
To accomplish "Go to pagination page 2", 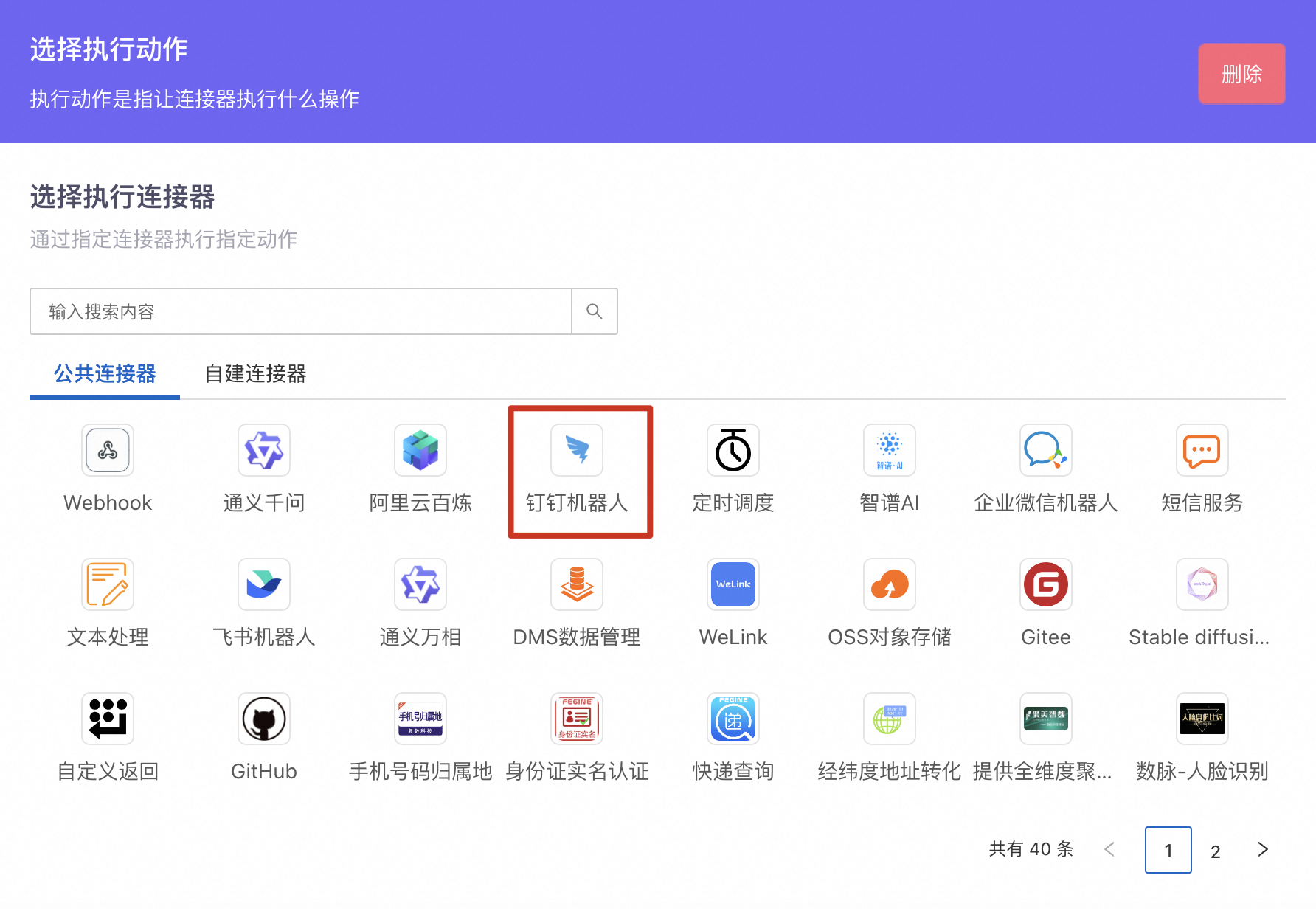I will click(x=1216, y=850).
